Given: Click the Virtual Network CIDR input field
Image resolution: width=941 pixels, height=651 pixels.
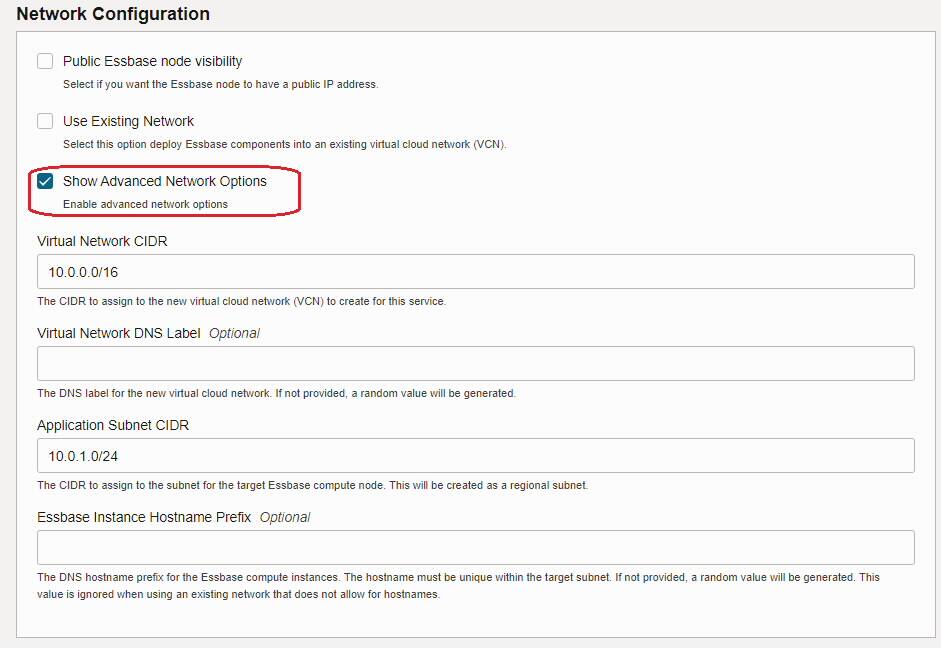Looking at the screenshot, I should [x=475, y=271].
